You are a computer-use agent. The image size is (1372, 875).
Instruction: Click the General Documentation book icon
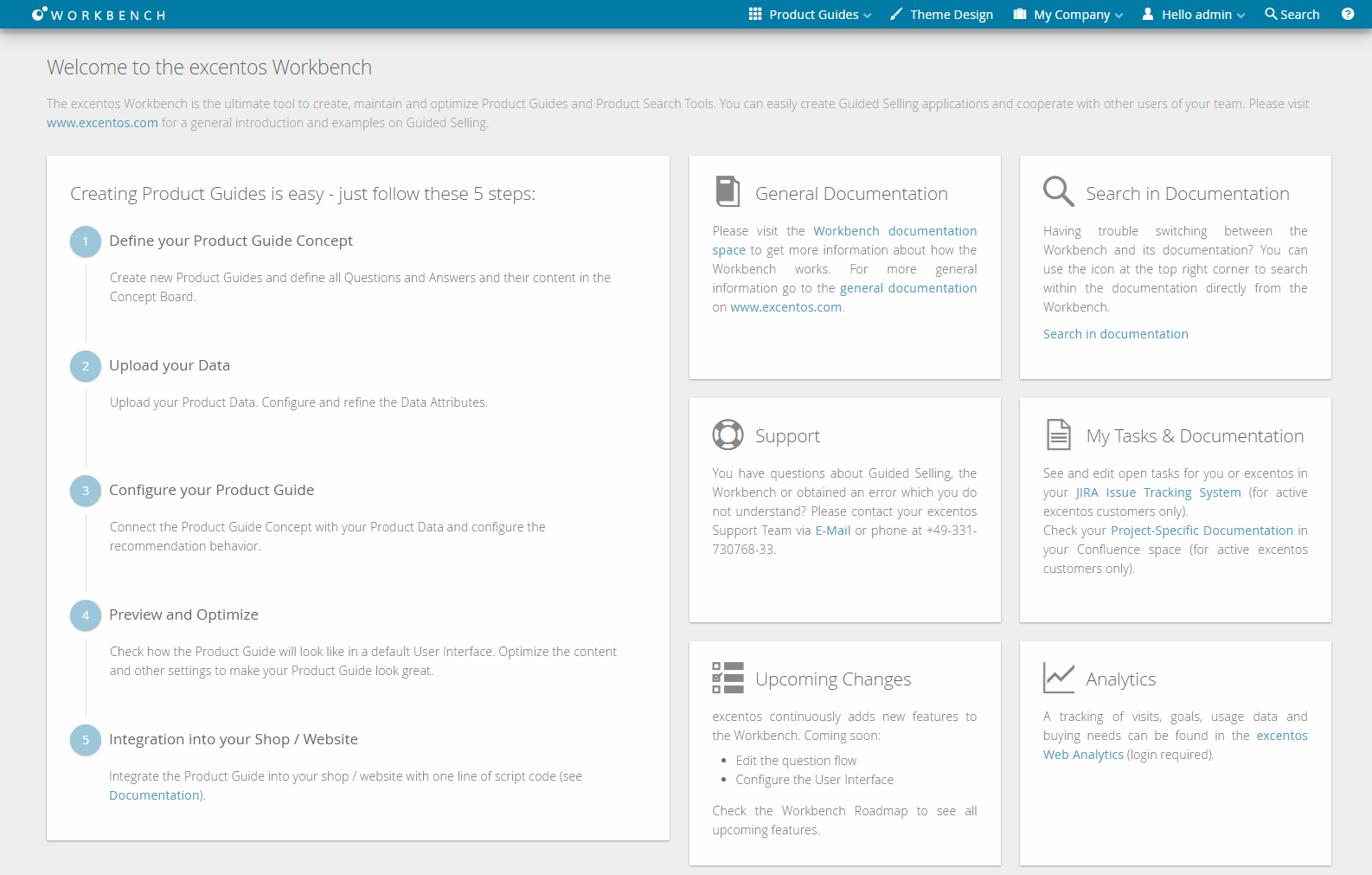point(728,191)
